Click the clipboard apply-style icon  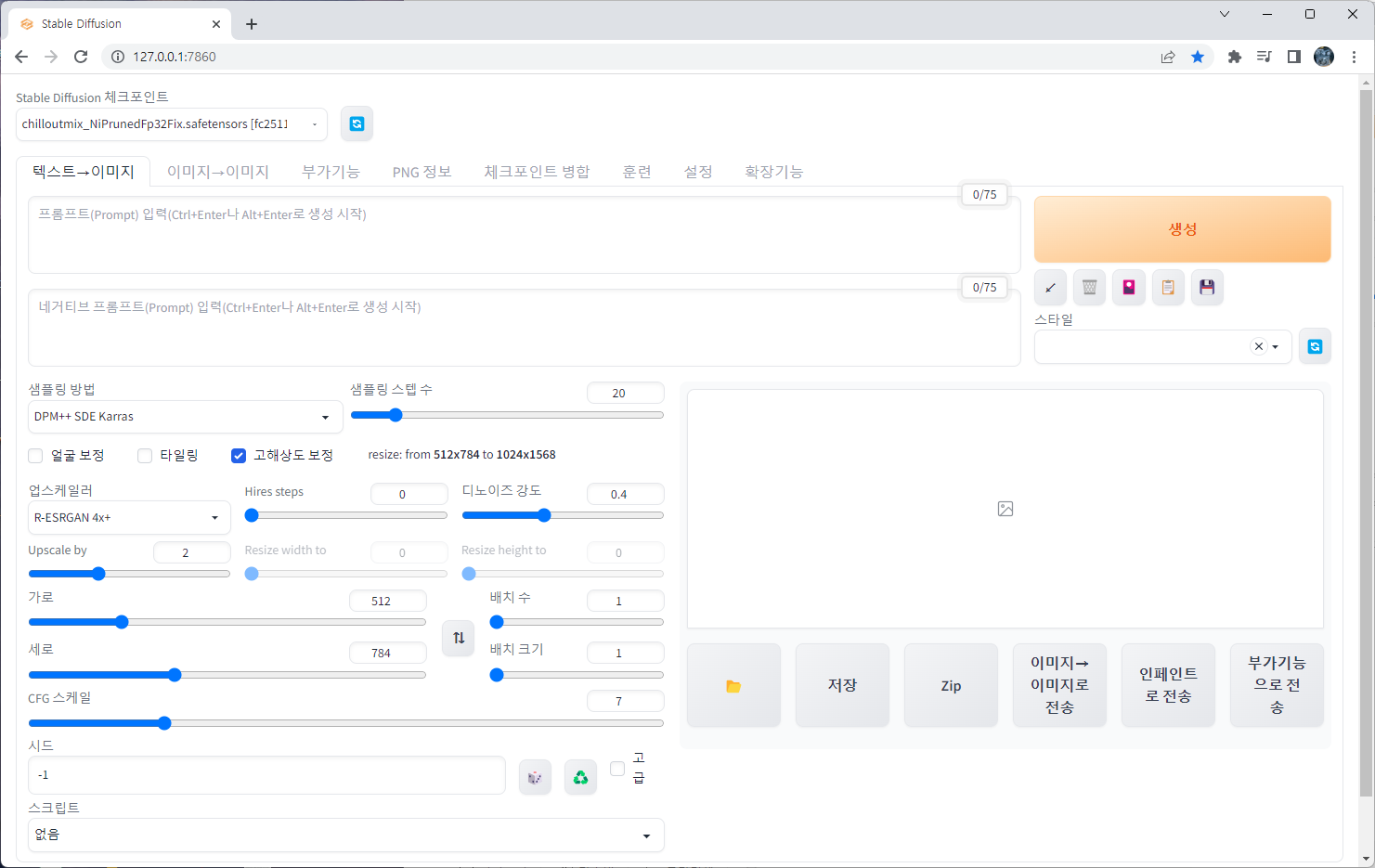click(x=1168, y=288)
